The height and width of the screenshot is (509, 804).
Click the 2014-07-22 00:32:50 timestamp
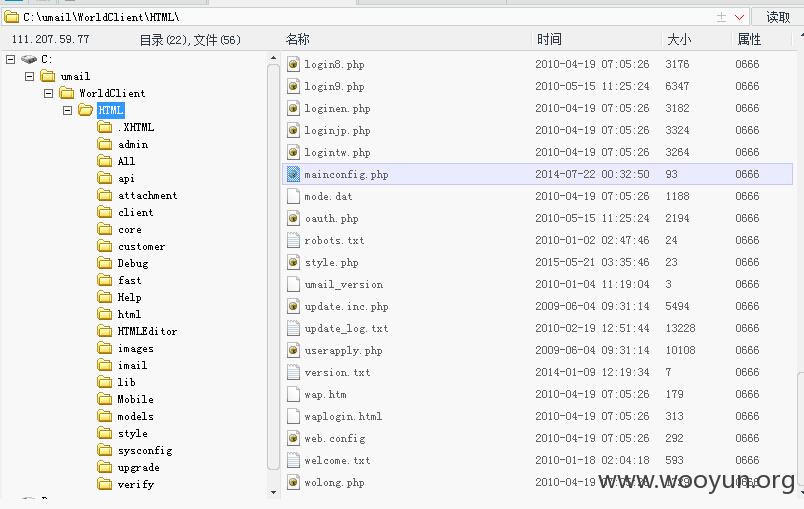click(x=592, y=174)
